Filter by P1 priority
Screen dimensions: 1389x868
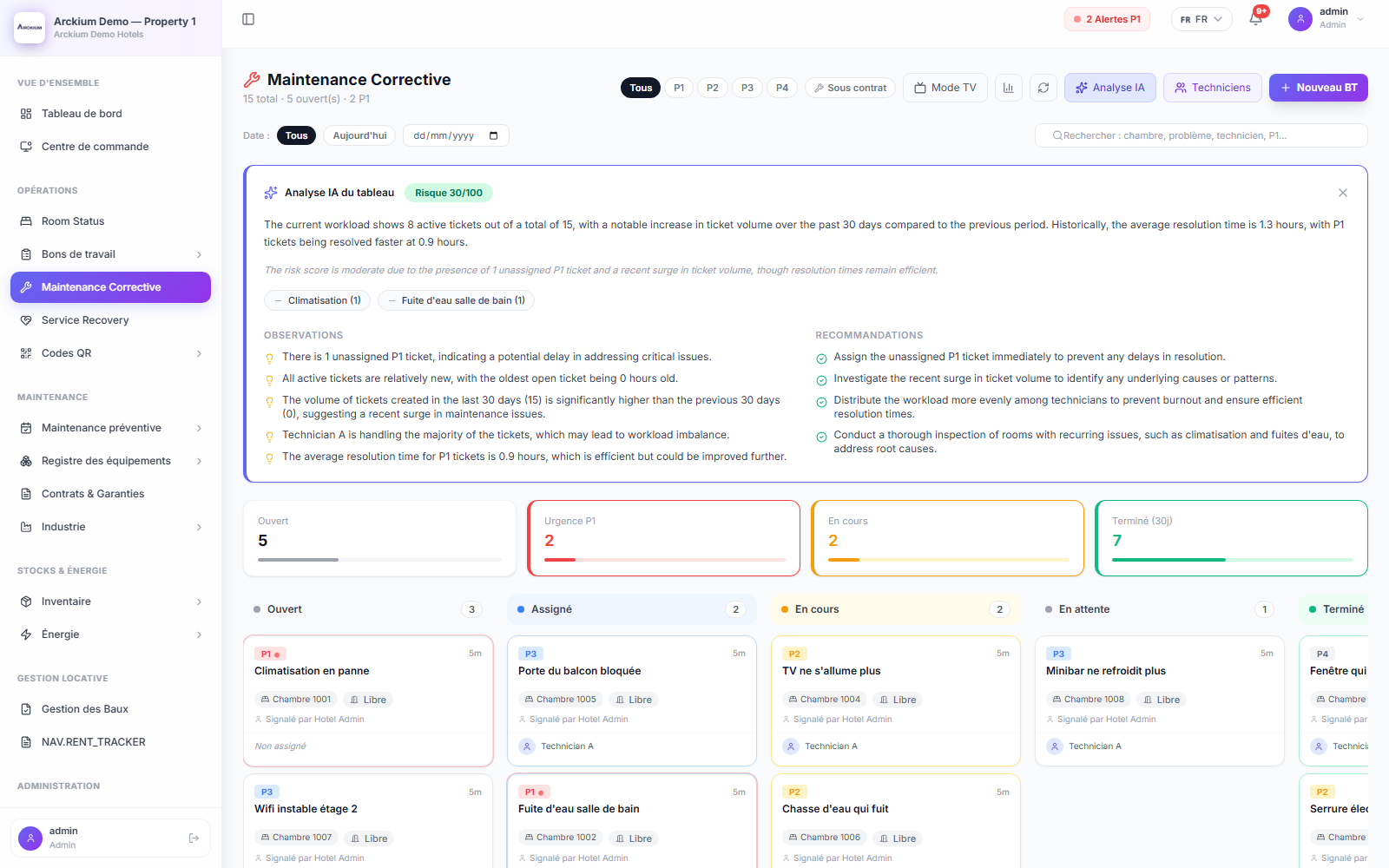[679, 88]
